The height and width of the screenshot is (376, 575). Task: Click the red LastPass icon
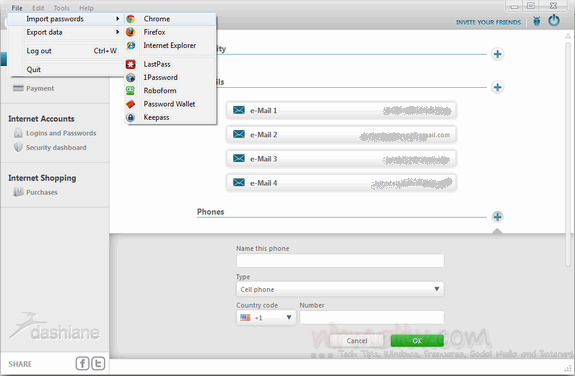[131, 64]
